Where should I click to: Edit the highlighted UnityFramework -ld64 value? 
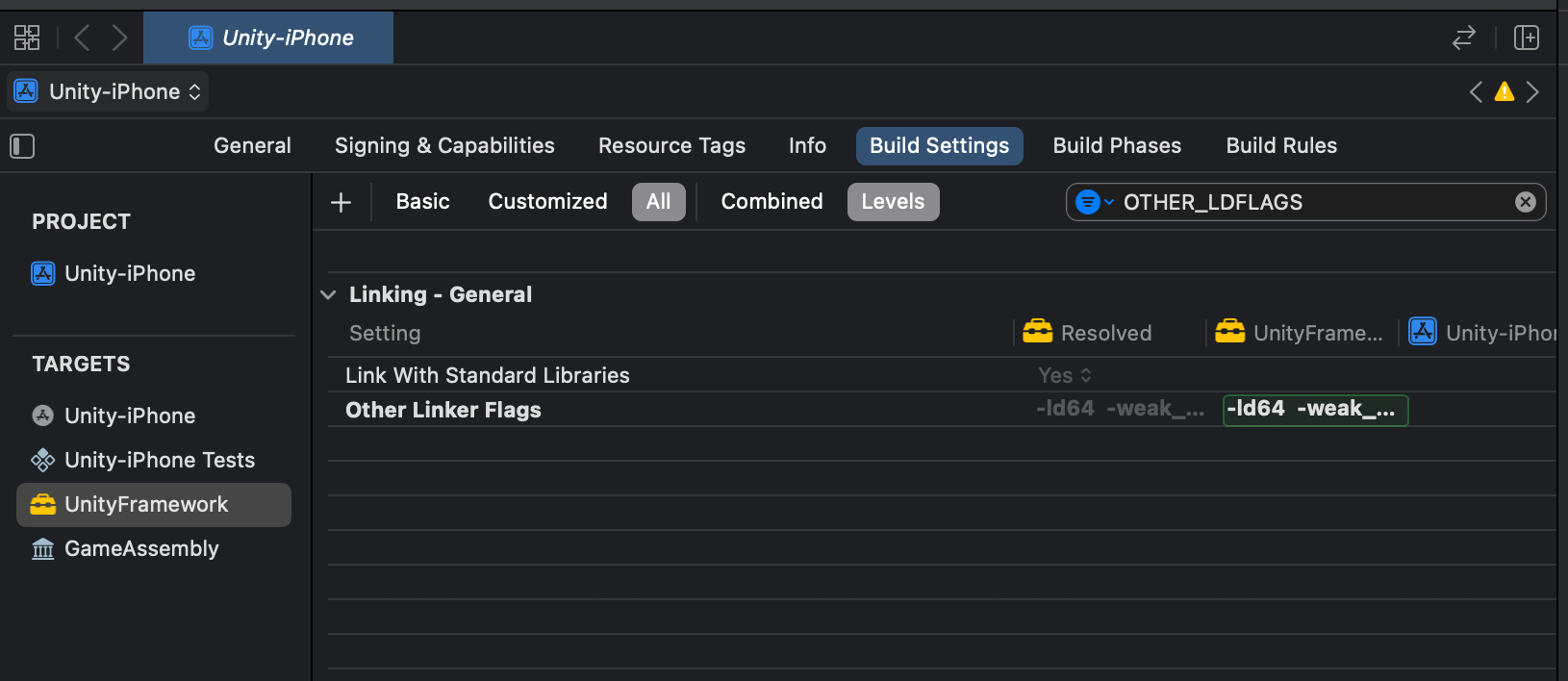(x=1315, y=410)
